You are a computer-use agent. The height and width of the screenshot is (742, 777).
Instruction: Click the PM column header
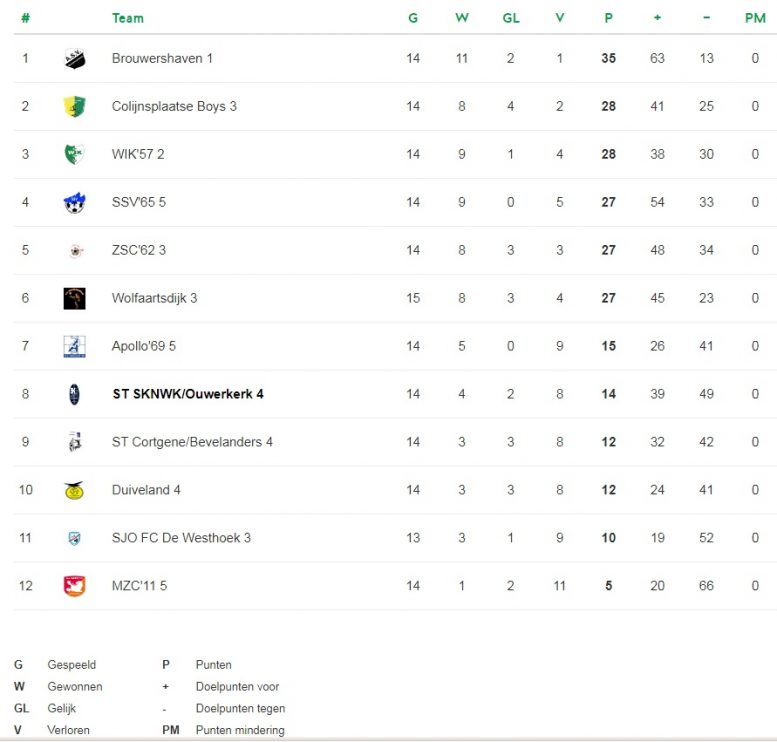[x=755, y=18]
